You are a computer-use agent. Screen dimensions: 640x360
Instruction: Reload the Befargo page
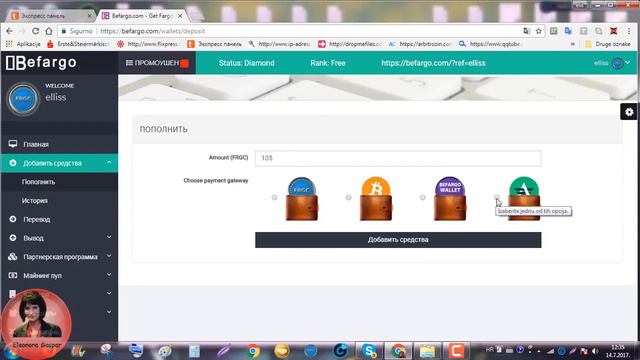tap(36, 31)
